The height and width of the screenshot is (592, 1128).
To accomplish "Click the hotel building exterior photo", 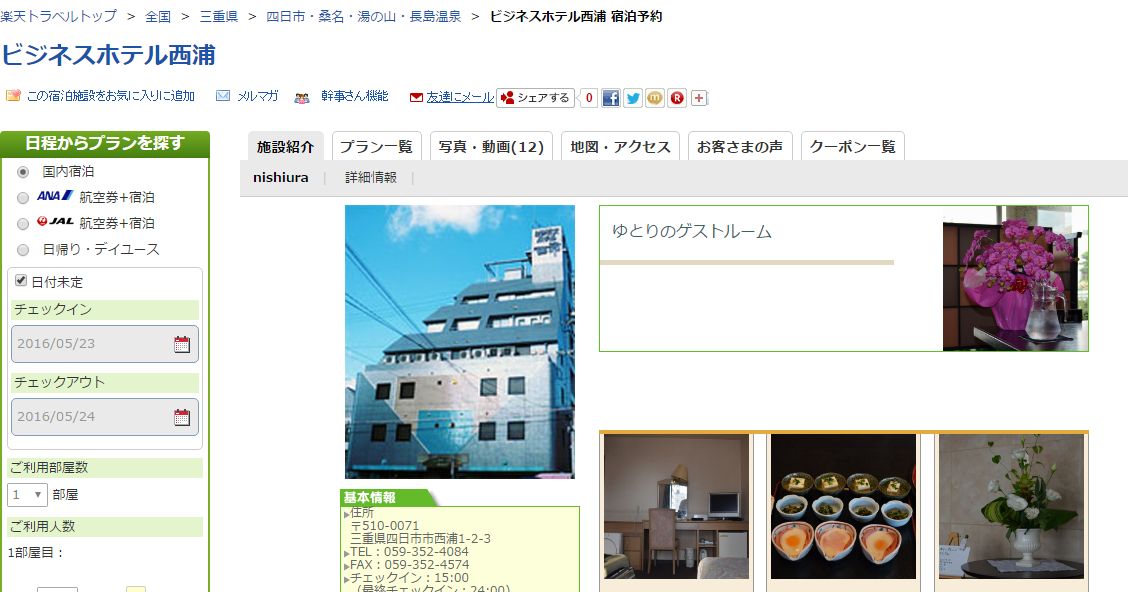I will [460, 342].
